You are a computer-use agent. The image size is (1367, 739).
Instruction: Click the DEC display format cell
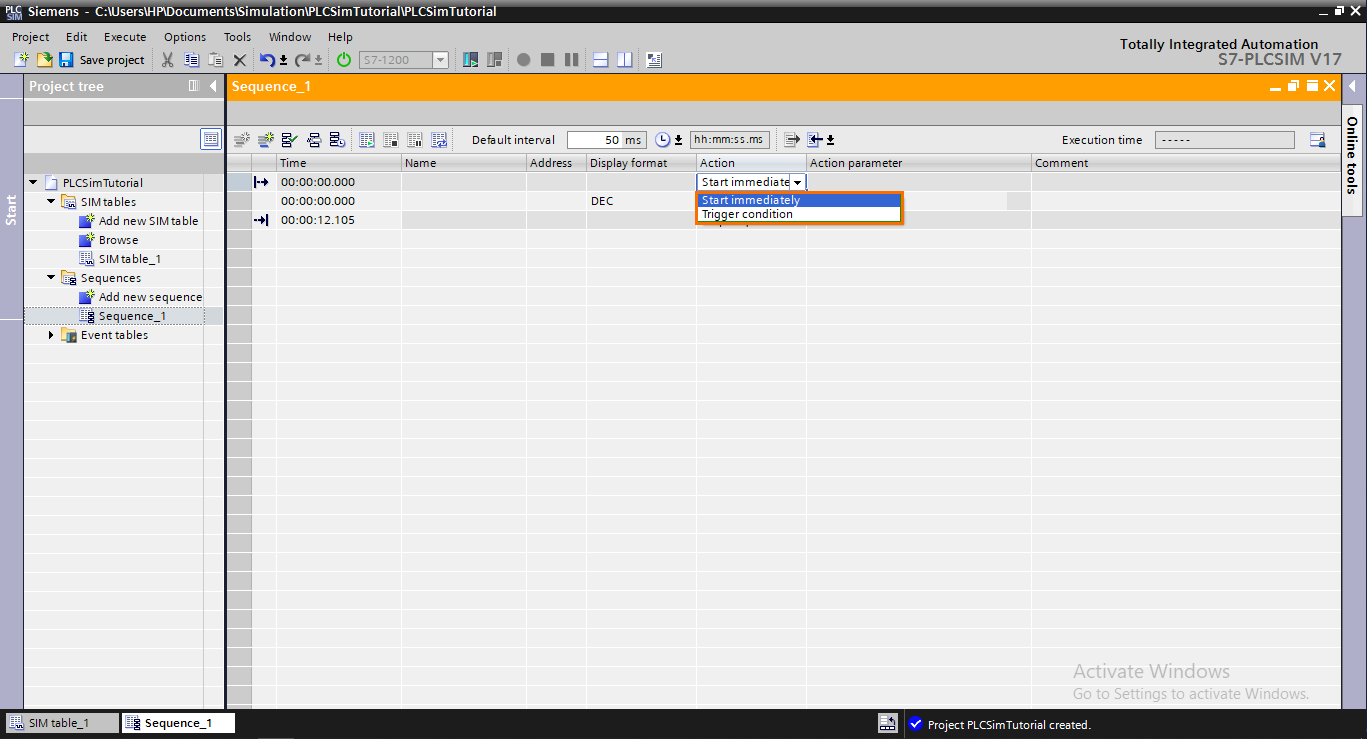[641, 201]
